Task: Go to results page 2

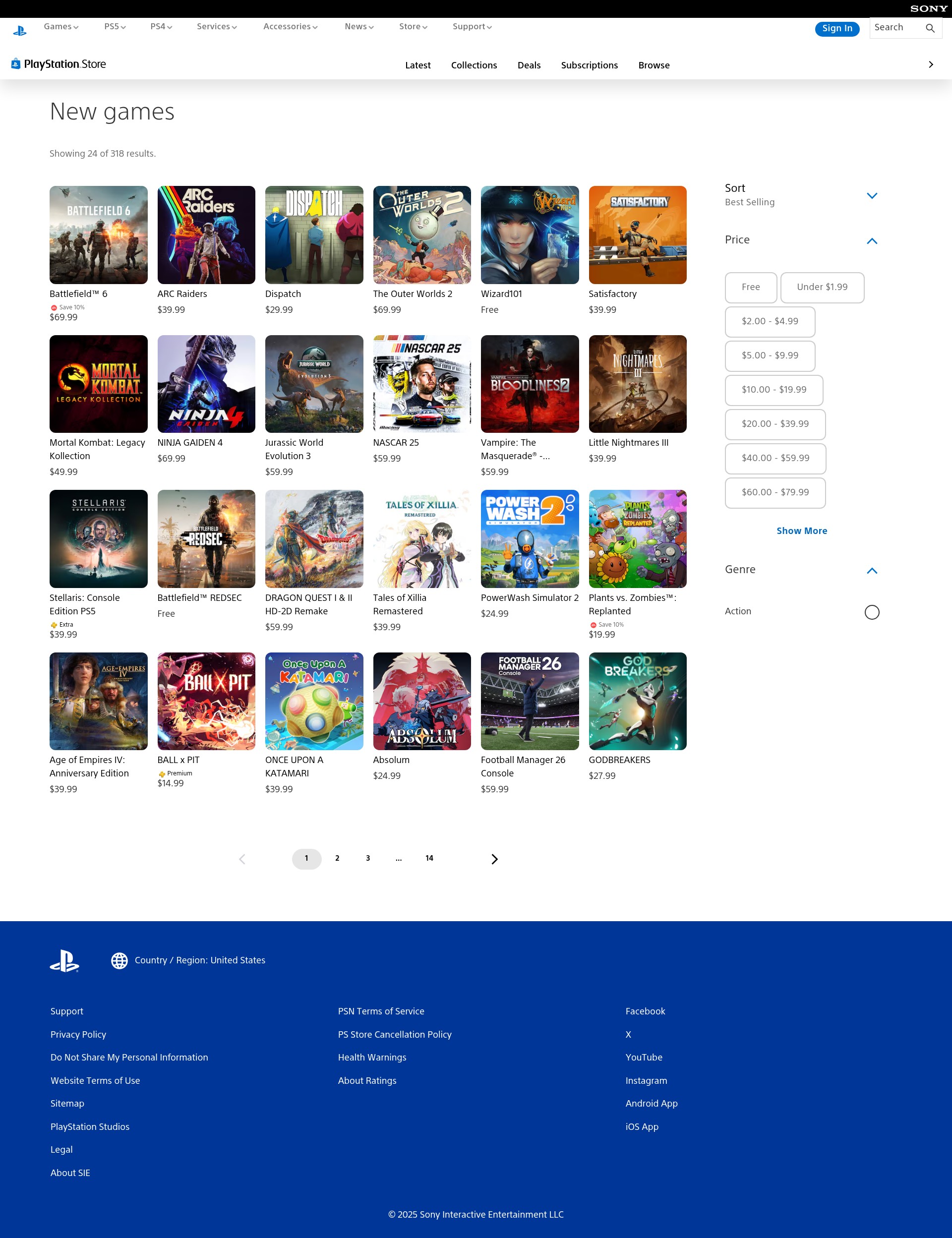Action: (337, 858)
